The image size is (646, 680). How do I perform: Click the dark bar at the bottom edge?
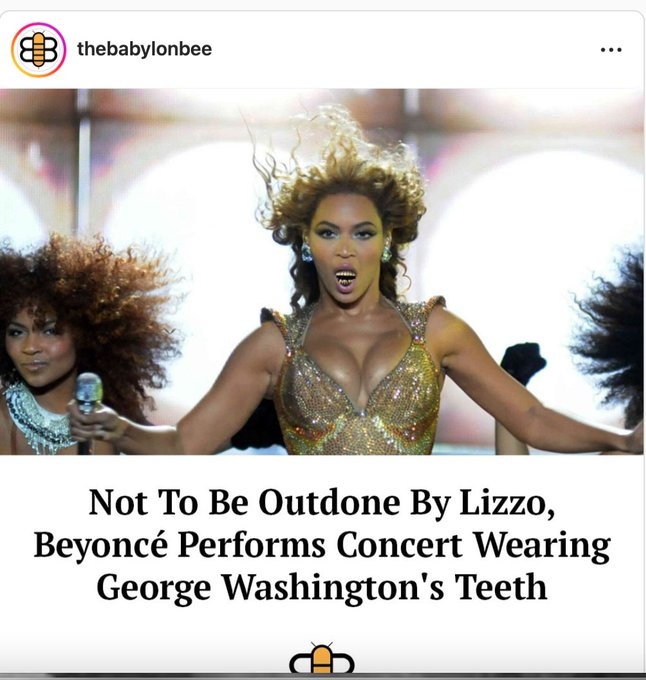(322, 677)
